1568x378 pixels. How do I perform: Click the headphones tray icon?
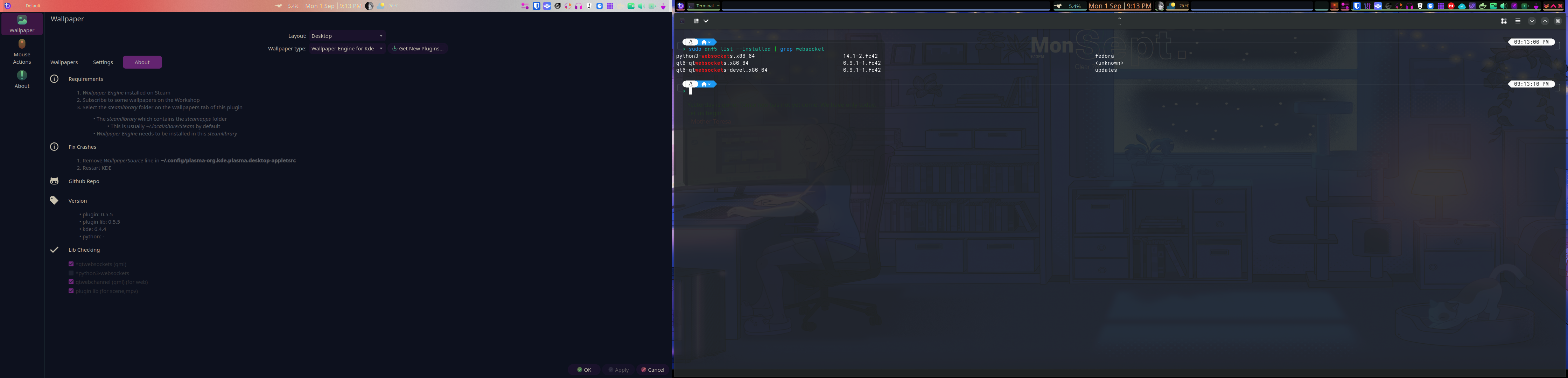(578, 6)
